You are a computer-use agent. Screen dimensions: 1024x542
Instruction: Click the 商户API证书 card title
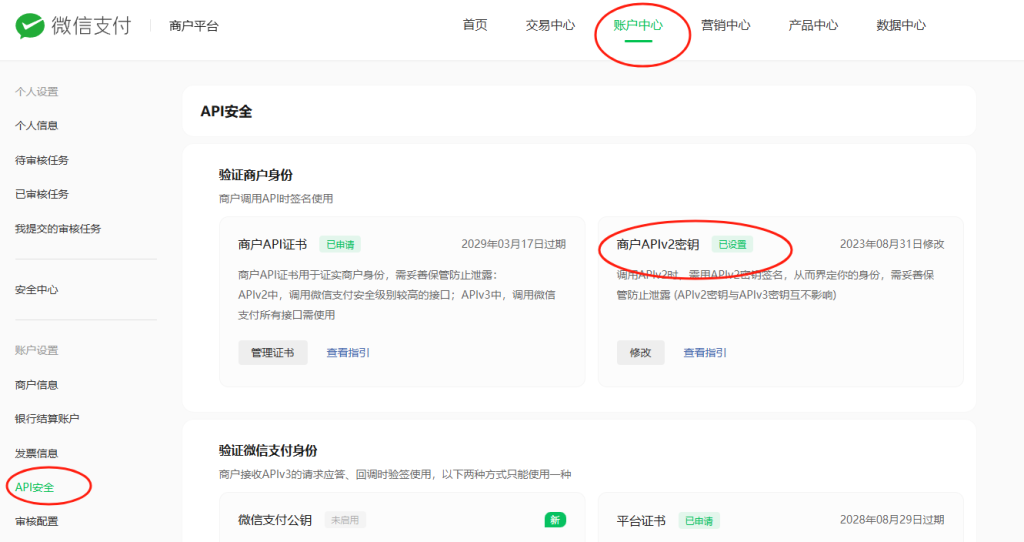(272, 244)
